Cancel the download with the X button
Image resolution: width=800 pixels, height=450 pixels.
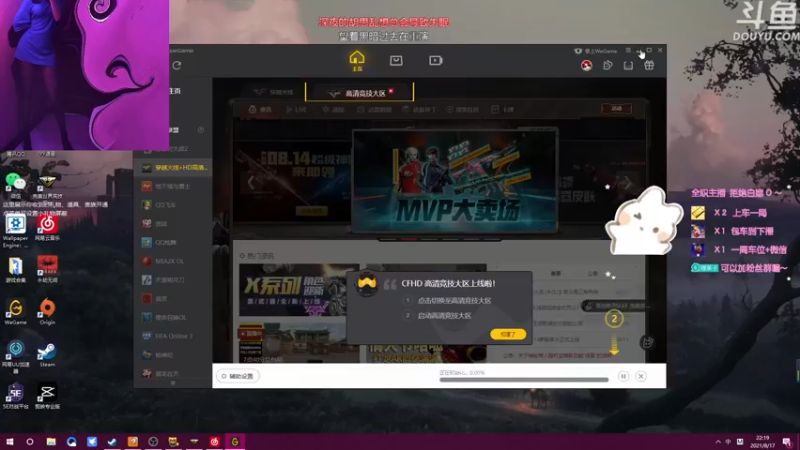(641, 376)
